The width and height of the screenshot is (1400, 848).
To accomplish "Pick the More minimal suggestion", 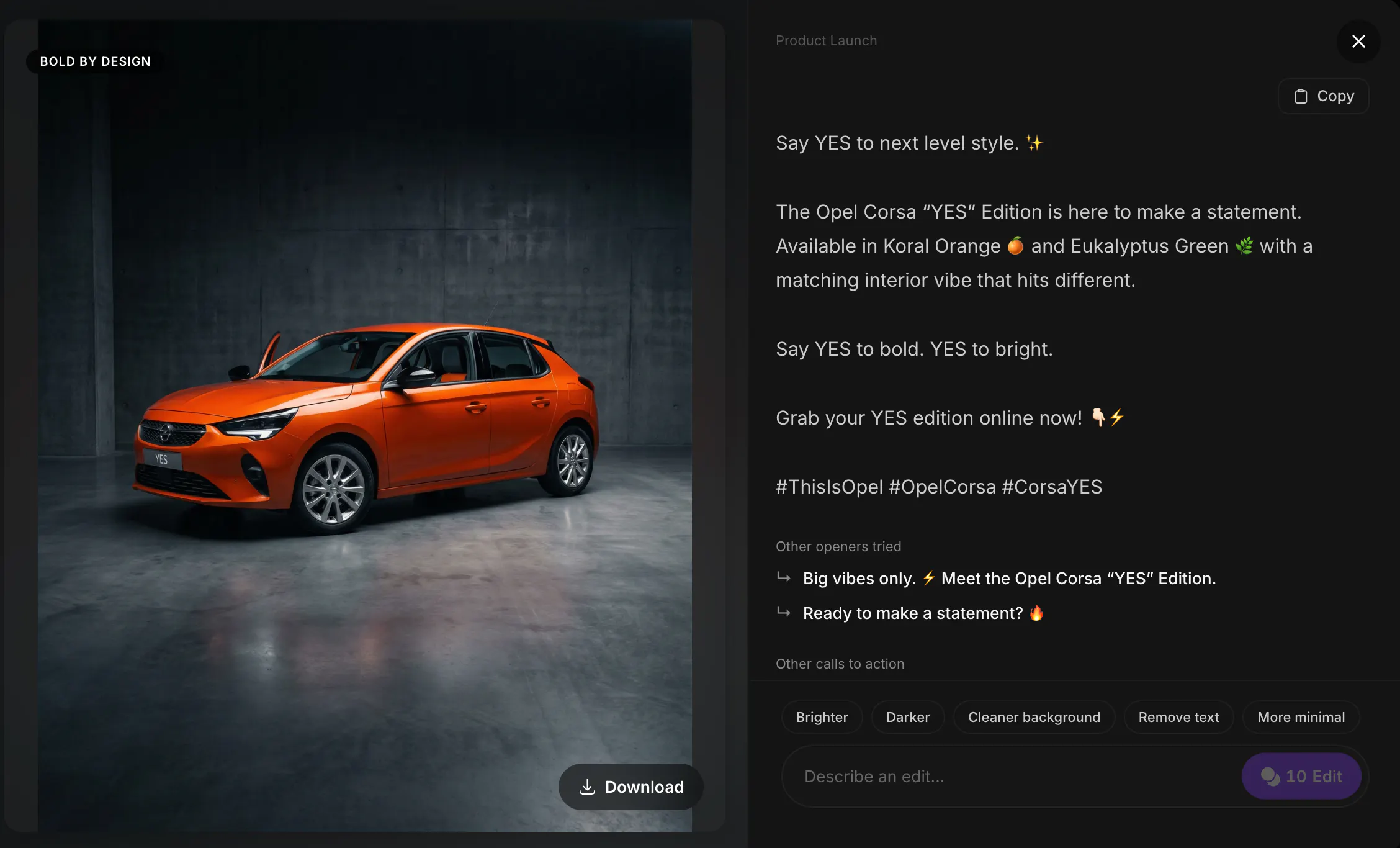I will point(1301,717).
